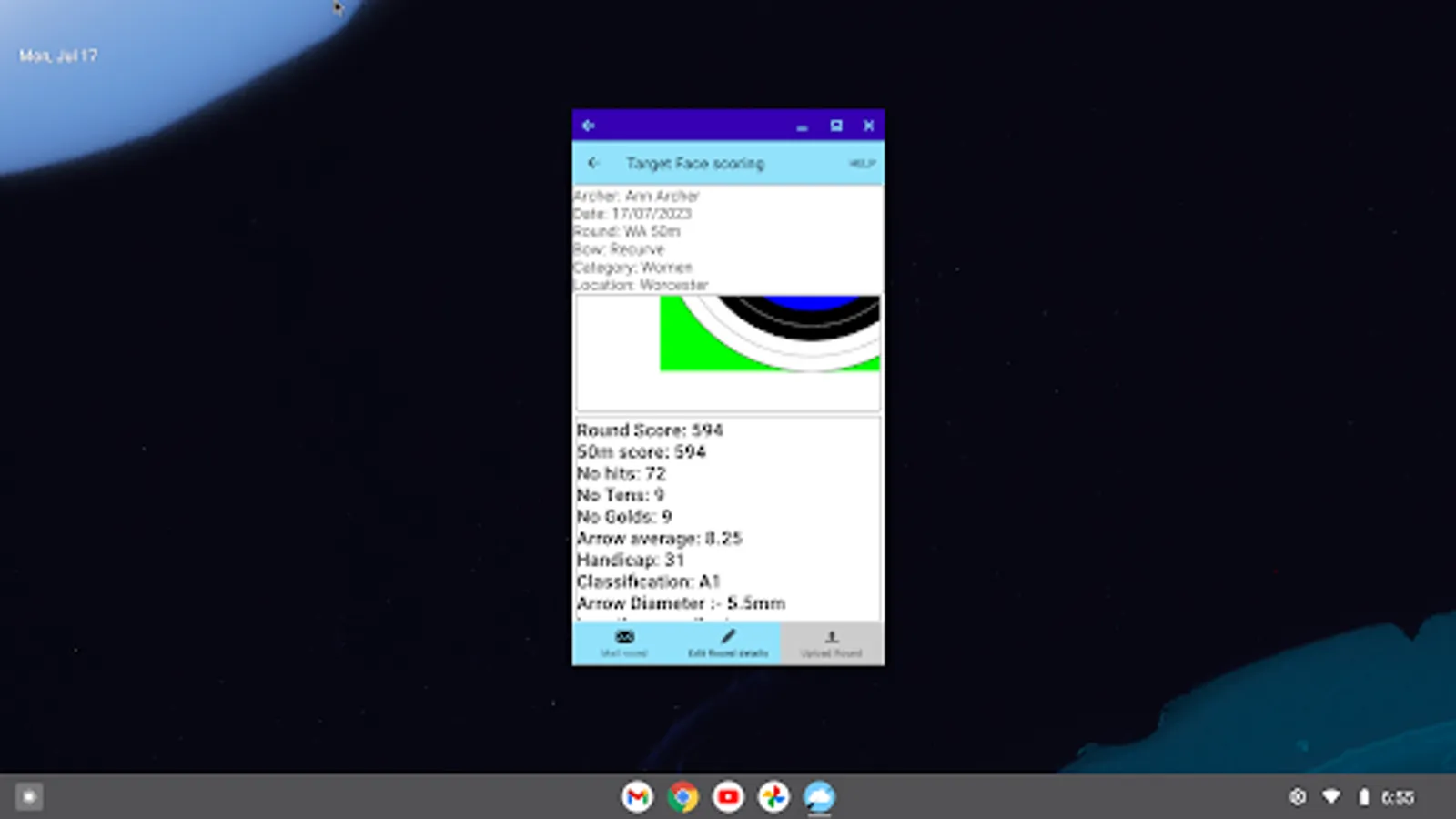Viewport: 1456px width, 819px height.
Task: Click the Handicap: 31 line
Action: point(631,561)
